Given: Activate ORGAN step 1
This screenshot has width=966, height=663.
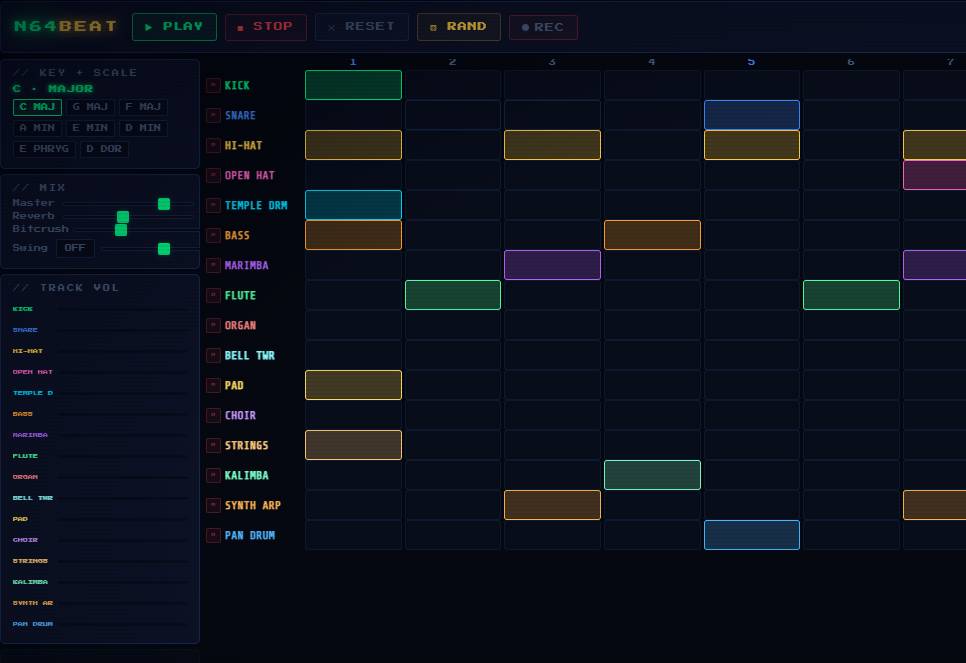Looking at the screenshot, I should pyautogui.click(x=354, y=325).
